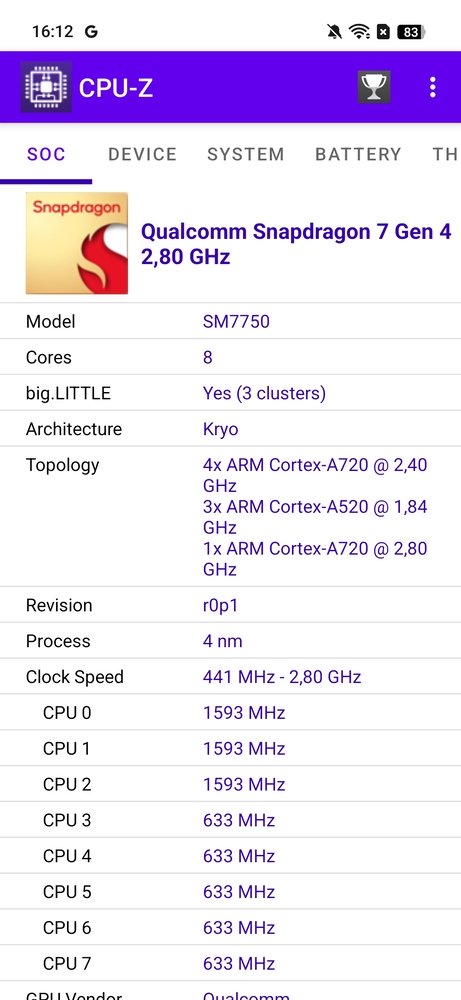Switch to the DEVICE tab
The height and width of the screenshot is (1000, 461).
[142, 154]
